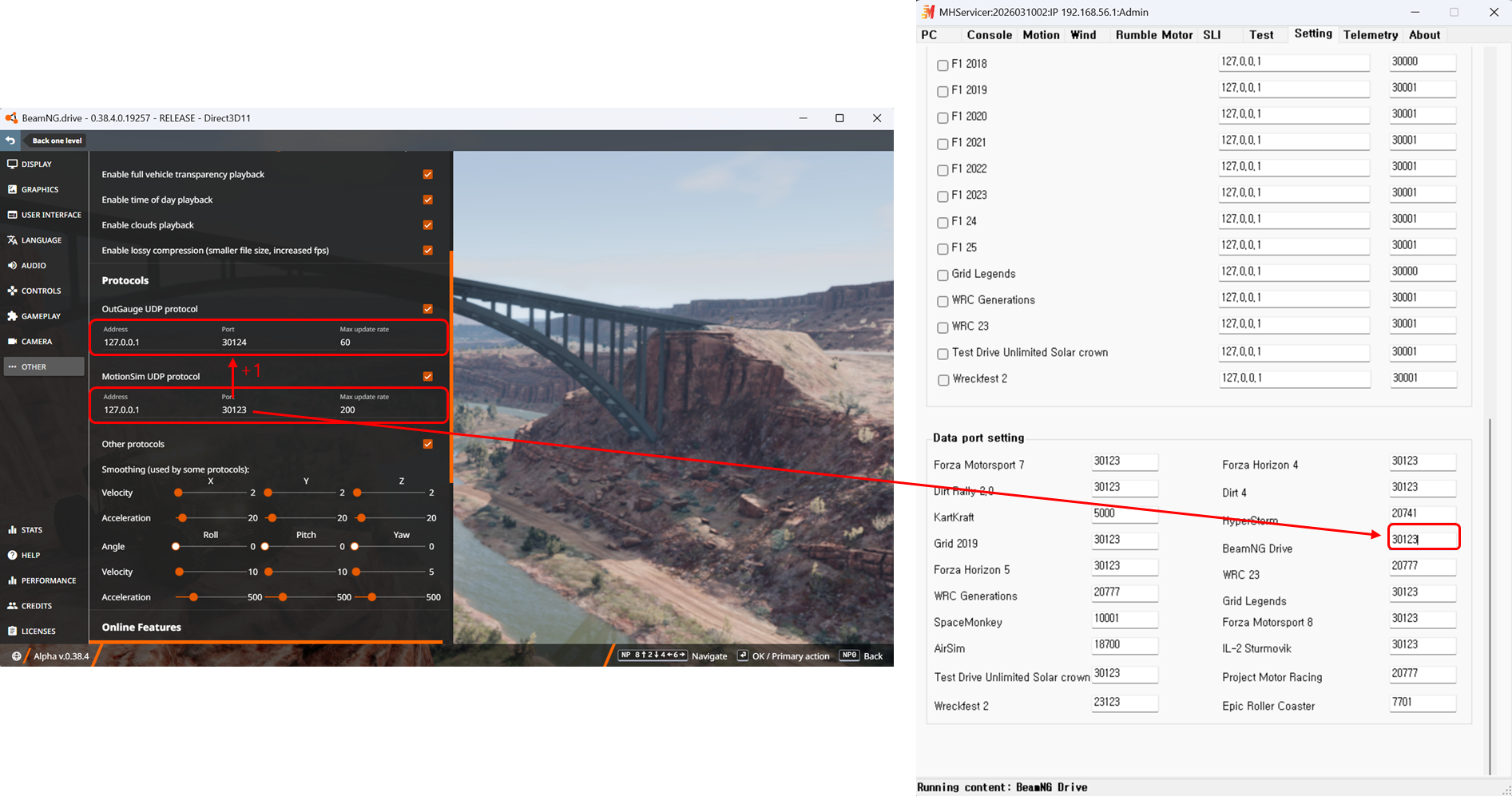Open the Wind tab
Image resolution: width=1512 pixels, height=796 pixels.
pyautogui.click(x=1083, y=35)
